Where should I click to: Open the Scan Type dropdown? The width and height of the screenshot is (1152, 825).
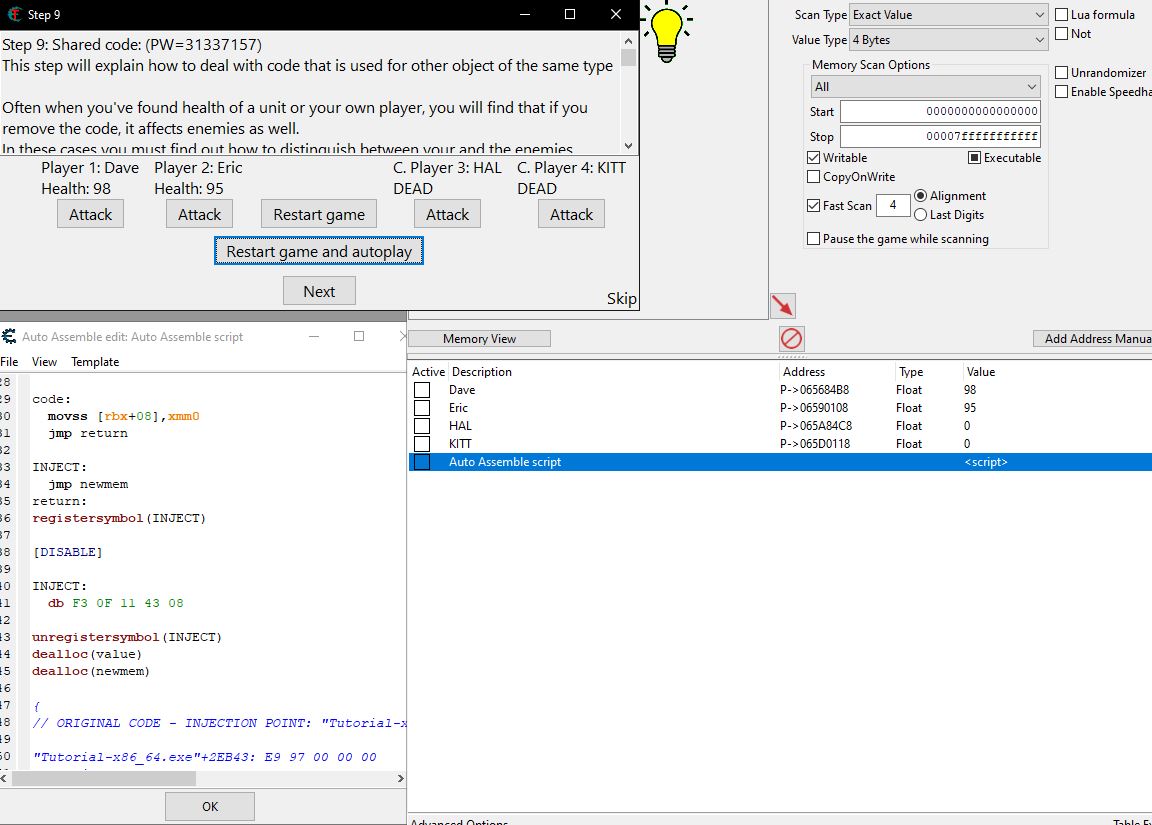click(948, 15)
